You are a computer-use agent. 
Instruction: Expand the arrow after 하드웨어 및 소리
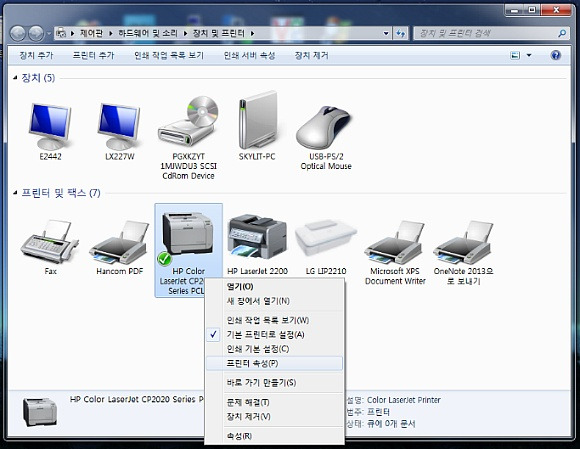(x=185, y=34)
